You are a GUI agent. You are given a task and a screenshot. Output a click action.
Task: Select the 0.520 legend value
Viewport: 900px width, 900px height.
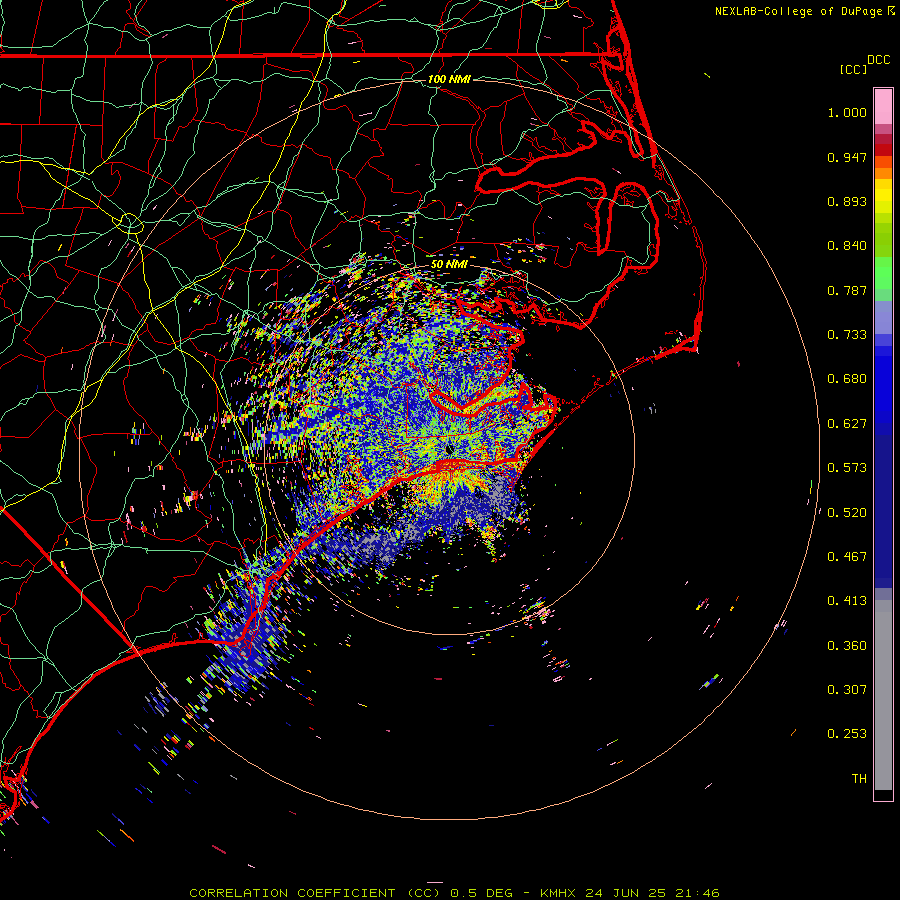pos(847,513)
